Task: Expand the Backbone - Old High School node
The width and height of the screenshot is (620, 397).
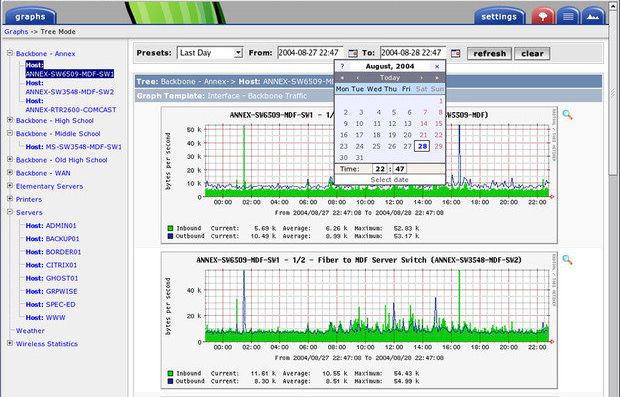Action: pos(10,159)
